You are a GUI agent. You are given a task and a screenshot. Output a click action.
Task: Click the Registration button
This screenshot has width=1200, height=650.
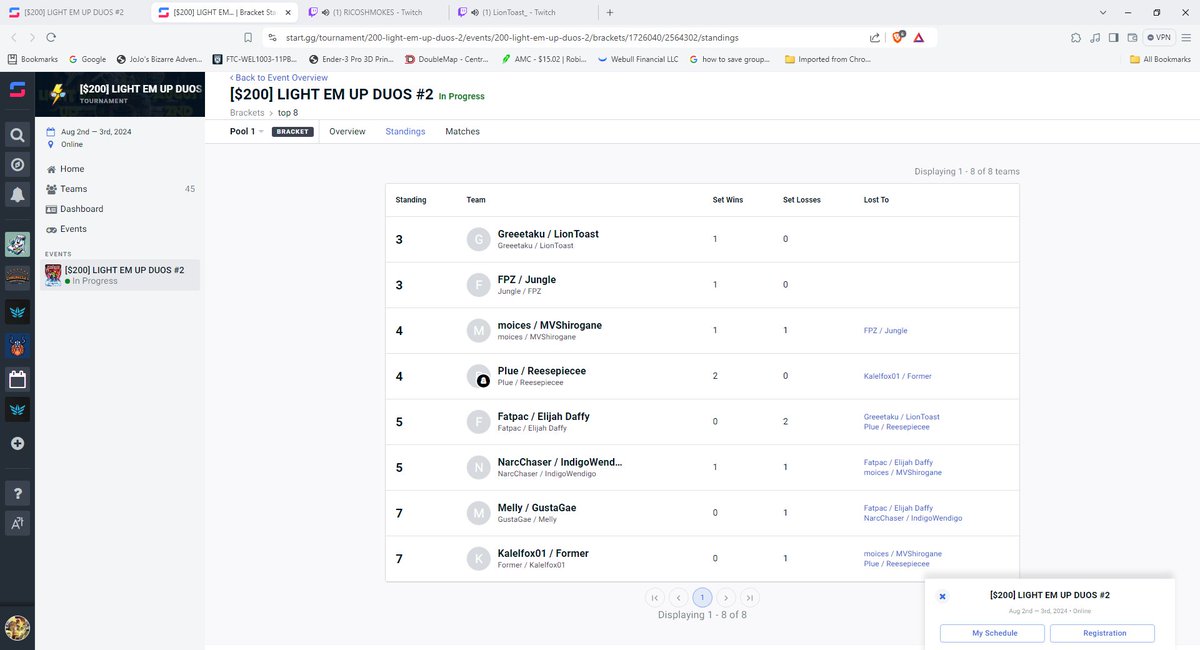pos(1104,633)
